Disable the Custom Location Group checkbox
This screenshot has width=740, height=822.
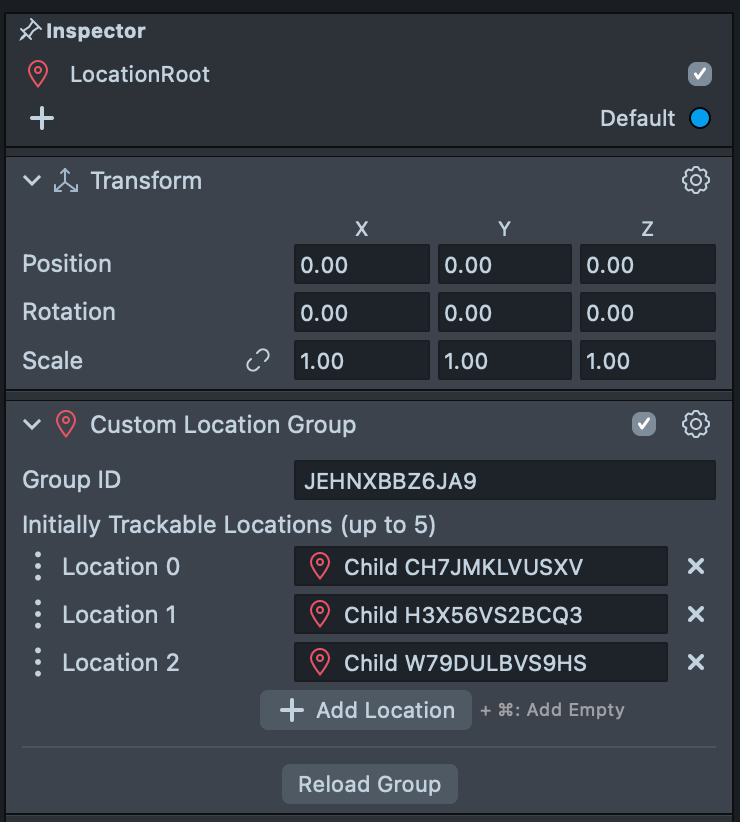pos(644,424)
